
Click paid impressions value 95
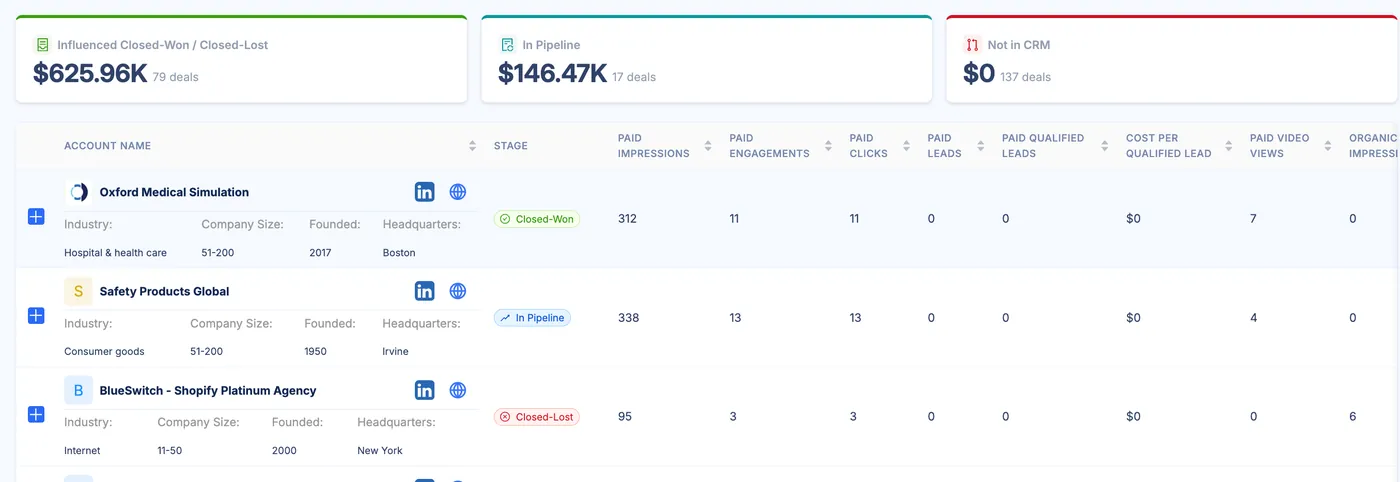624,417
